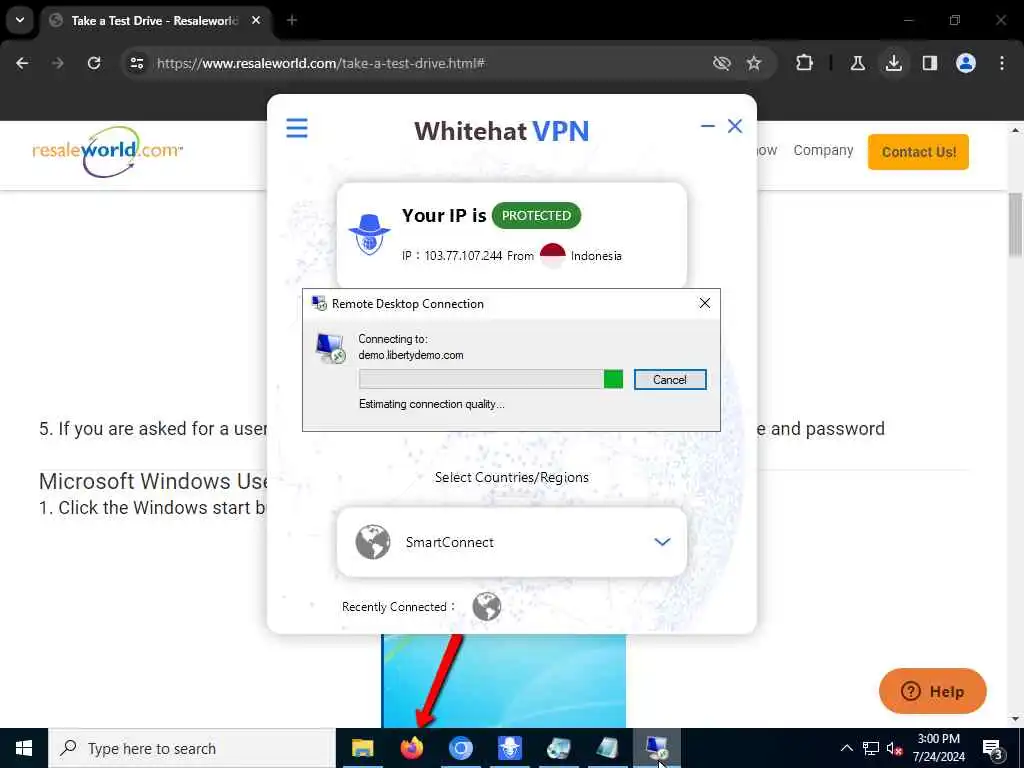Click the green PROTECTED status badge
The image size is (1024, 768).
[536, 216]
